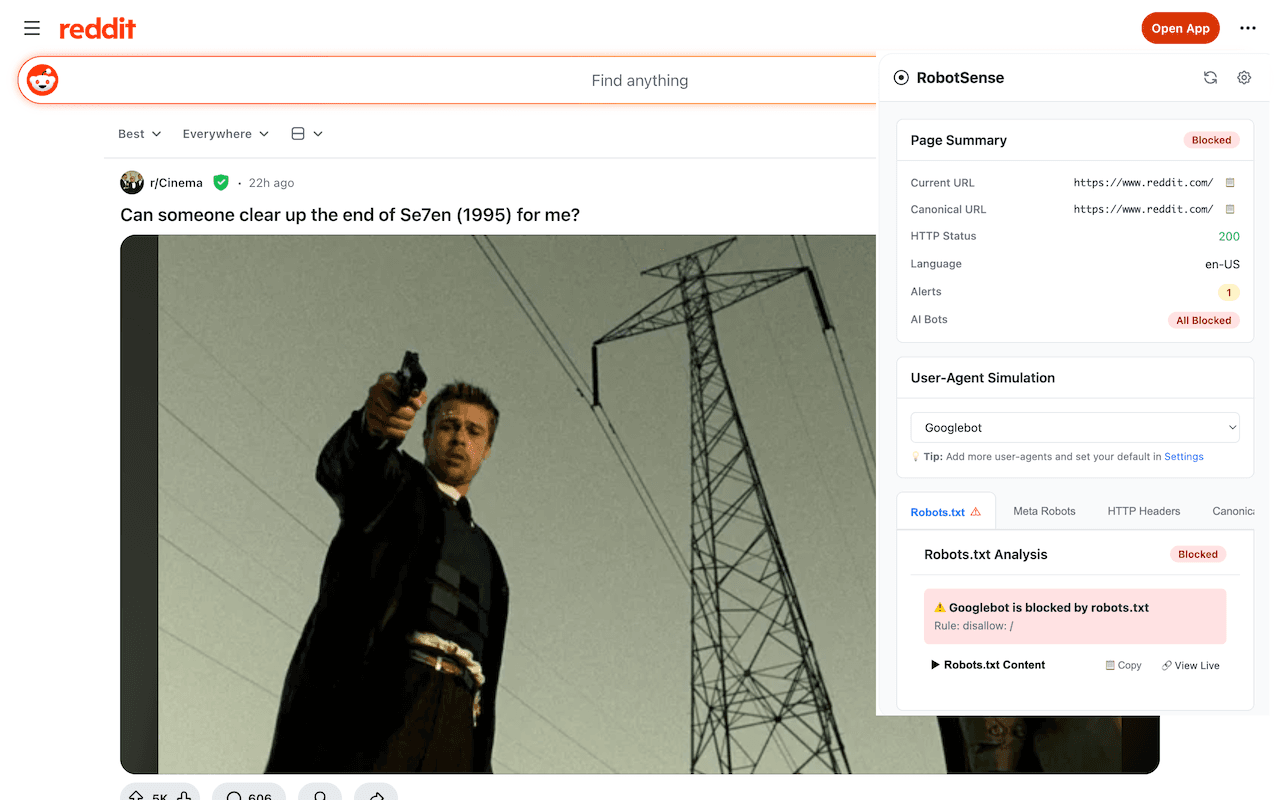Click the Open App button
This screenshot has width=1280, height=800.
[1180, 28]
